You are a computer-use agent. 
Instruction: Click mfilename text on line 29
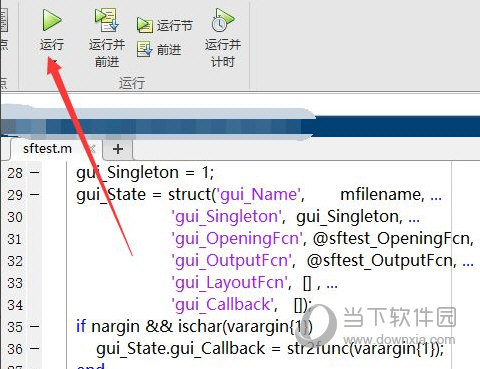380,195
